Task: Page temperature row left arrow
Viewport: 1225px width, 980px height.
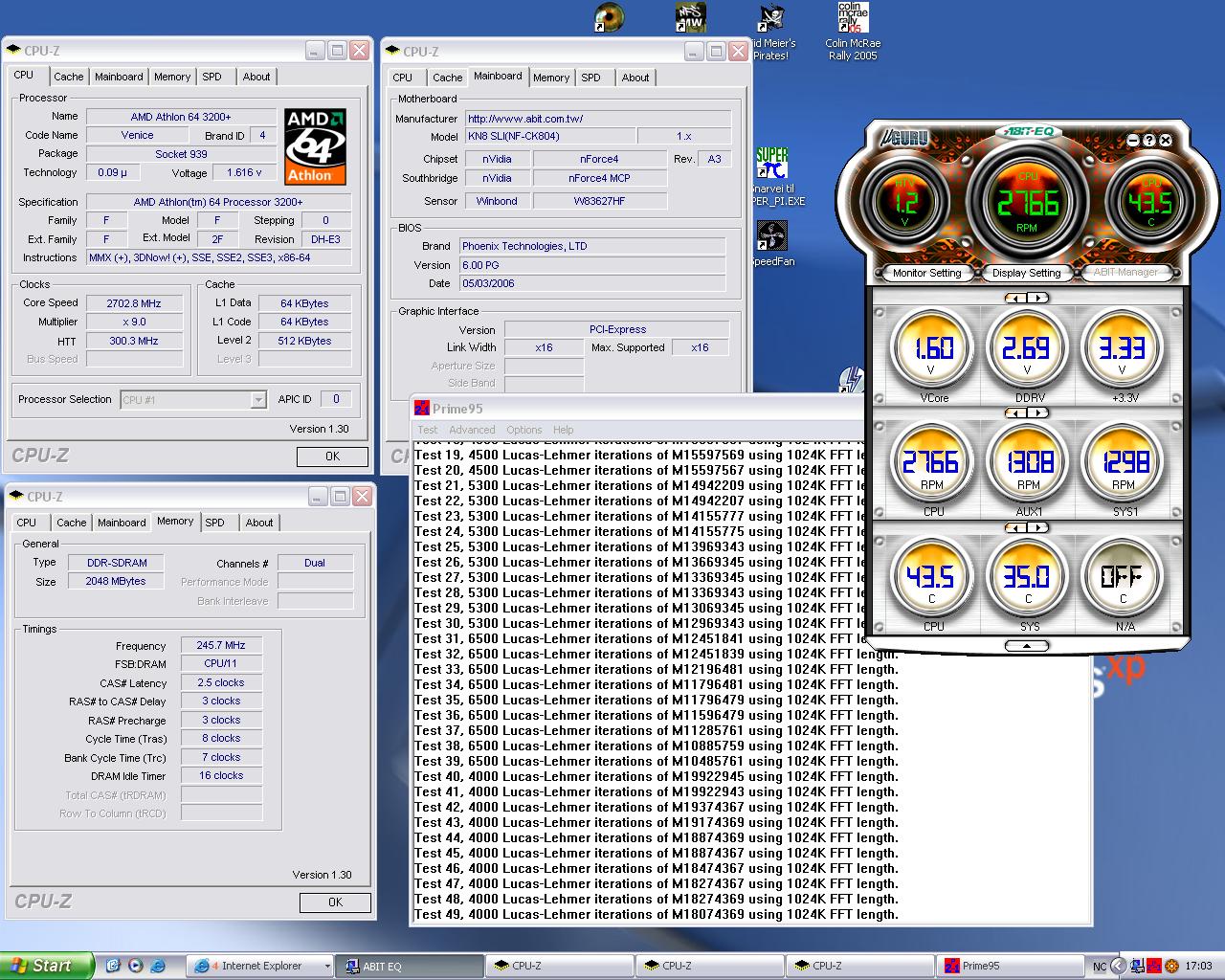Action: [1016, 527]
